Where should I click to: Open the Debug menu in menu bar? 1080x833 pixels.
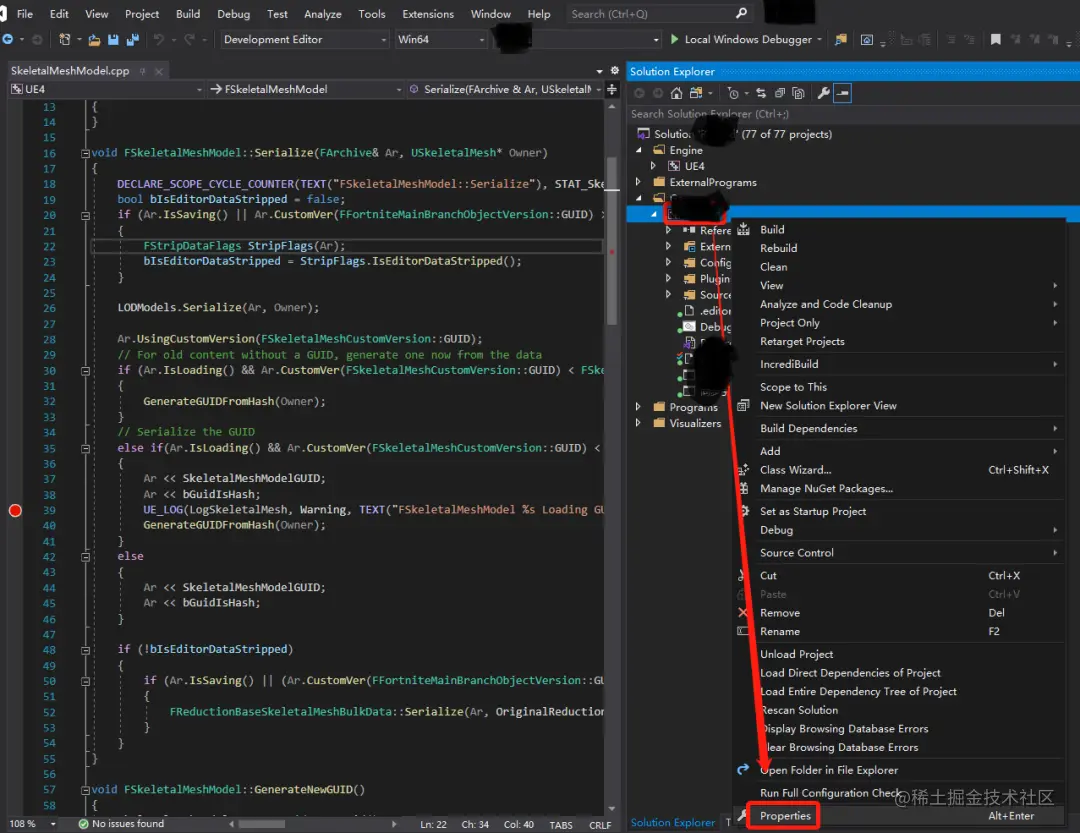[233, 14]
